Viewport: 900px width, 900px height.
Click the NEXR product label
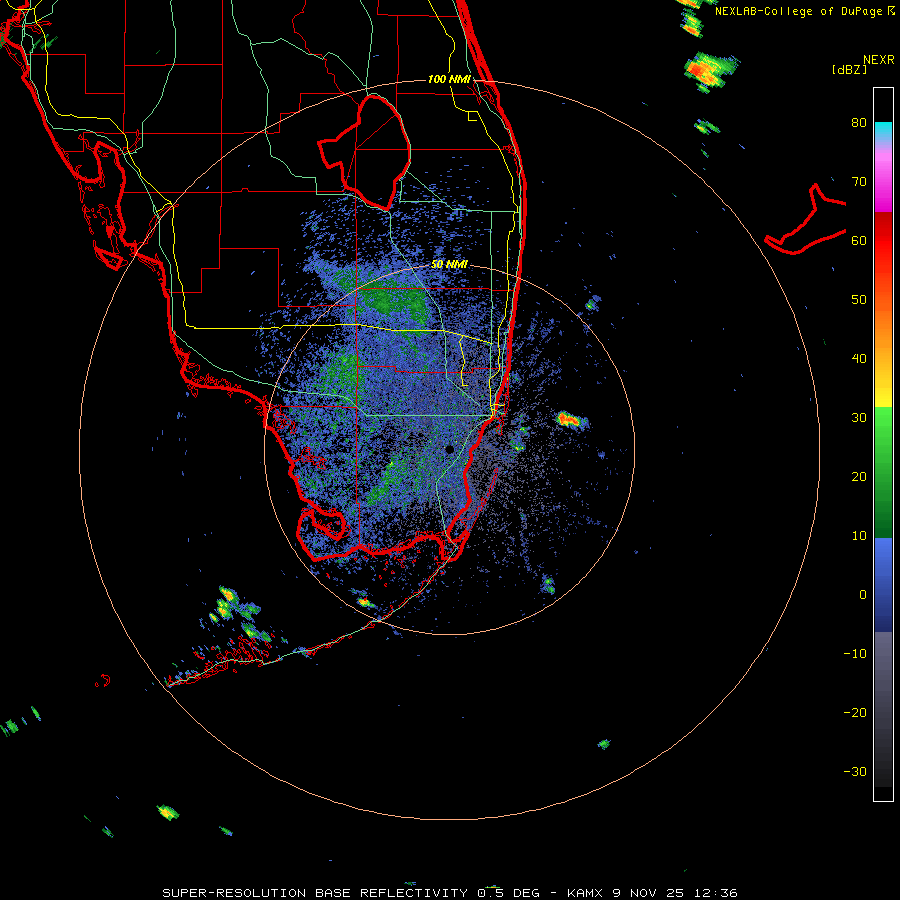pos(878,60)
